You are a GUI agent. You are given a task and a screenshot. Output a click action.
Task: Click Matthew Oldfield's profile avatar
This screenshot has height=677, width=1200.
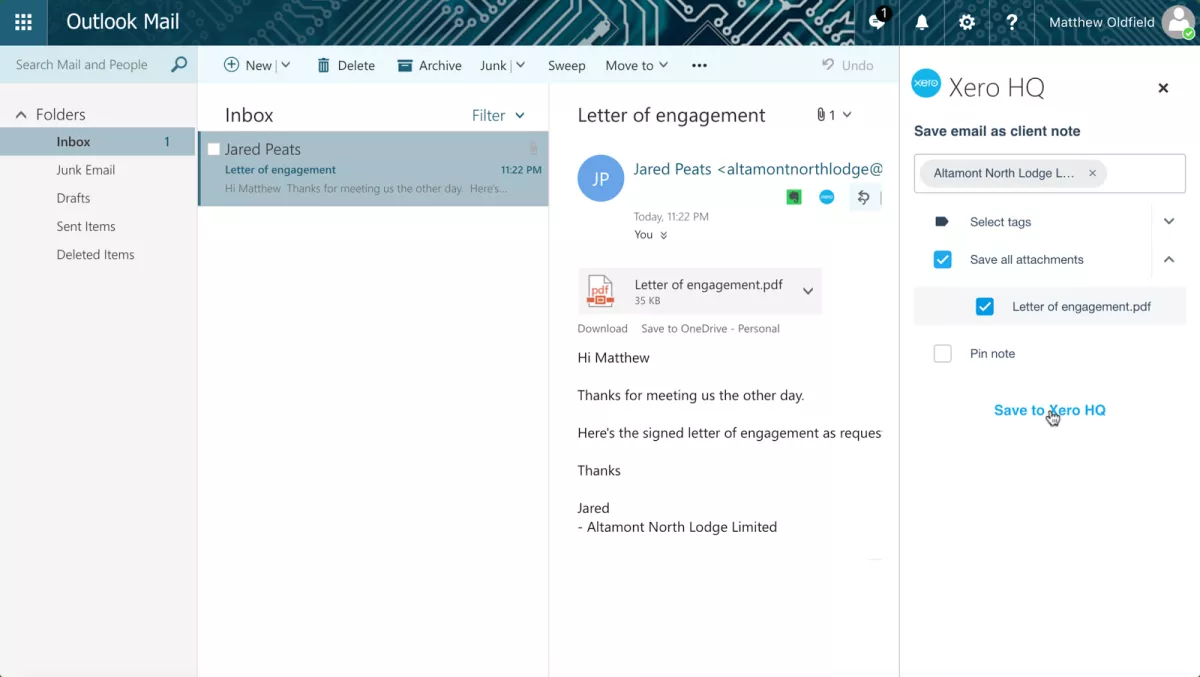1178,22
